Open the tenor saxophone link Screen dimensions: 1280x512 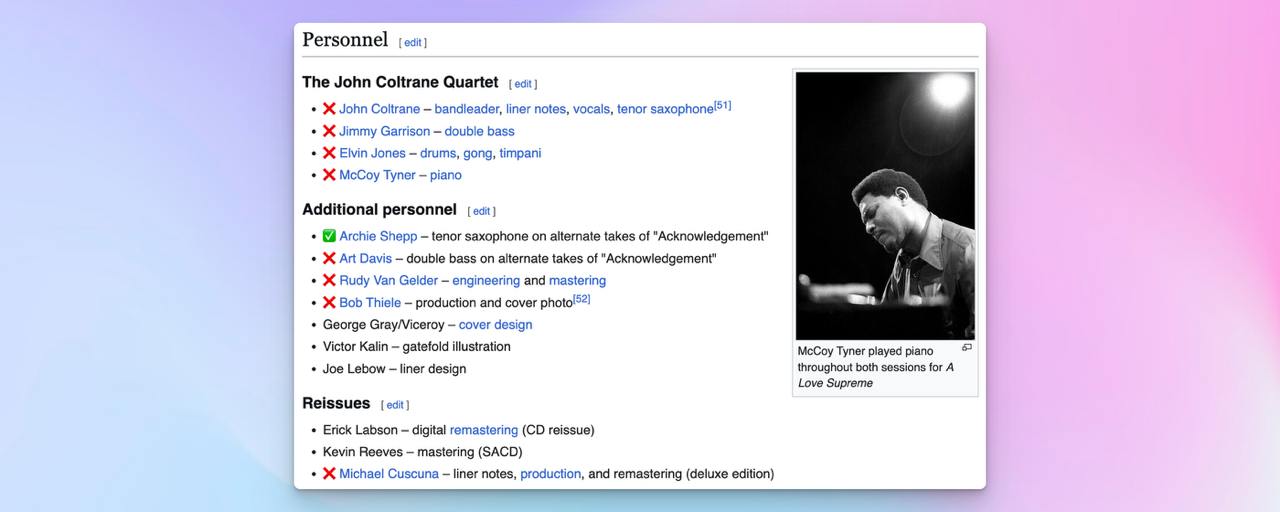665,109
